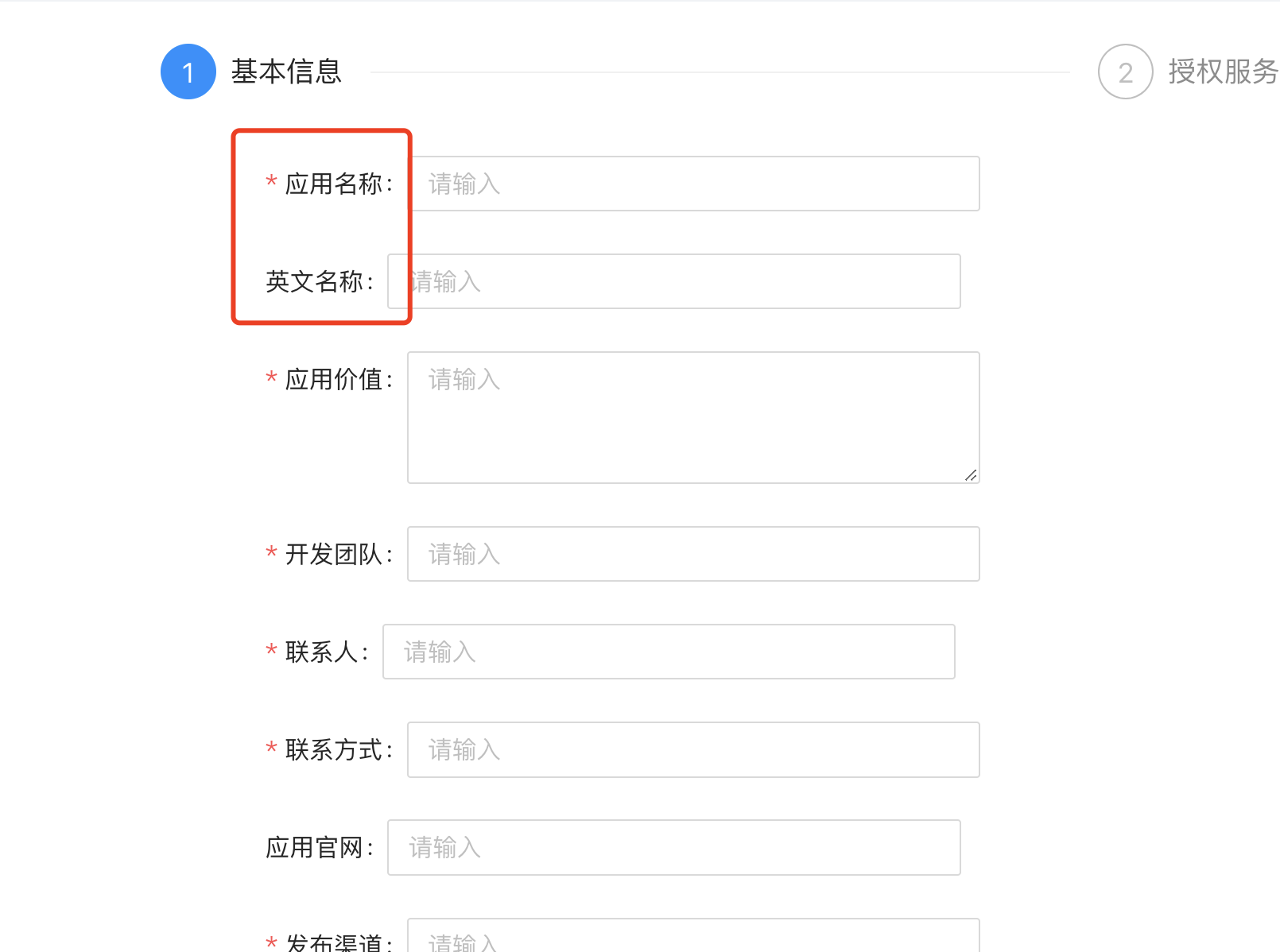The height and width of the screenshot is (952, 1280).
Task: Click the 联系人 input box
Action: click(x=669, y=652)
